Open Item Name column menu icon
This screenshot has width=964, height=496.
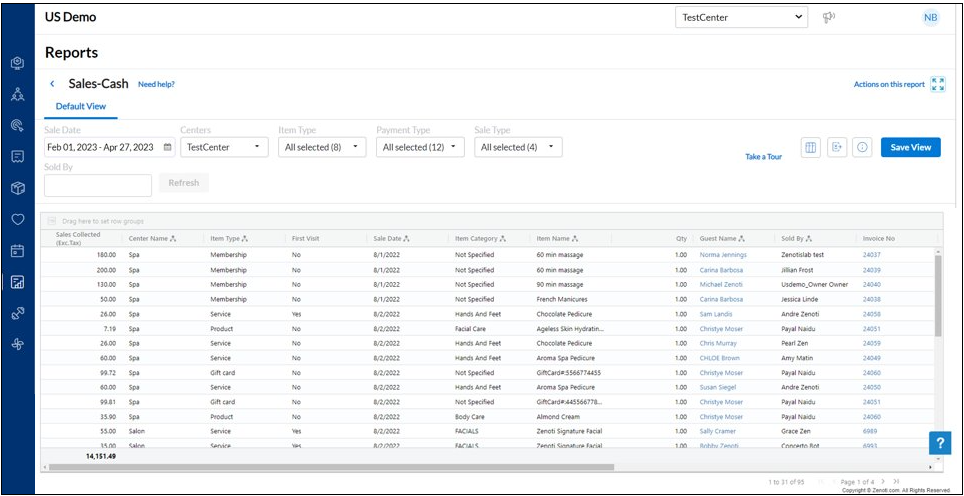[575, 238]
